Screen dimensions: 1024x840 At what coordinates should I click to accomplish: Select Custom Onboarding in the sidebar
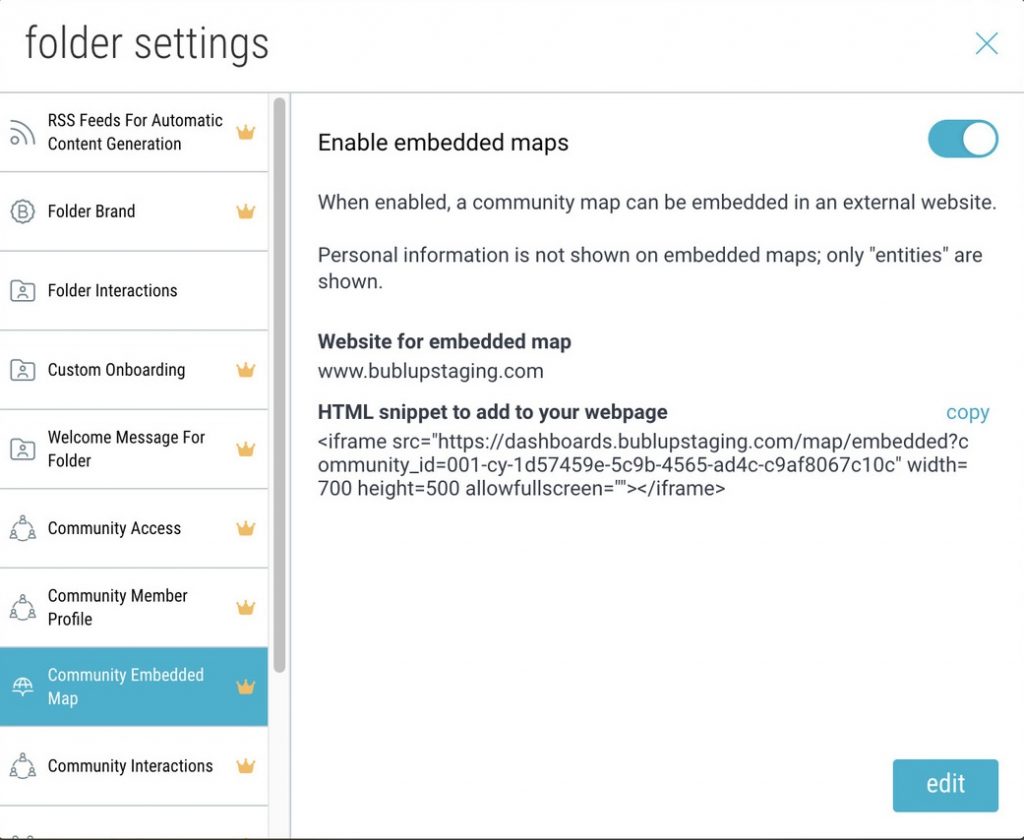pos(116,370)
